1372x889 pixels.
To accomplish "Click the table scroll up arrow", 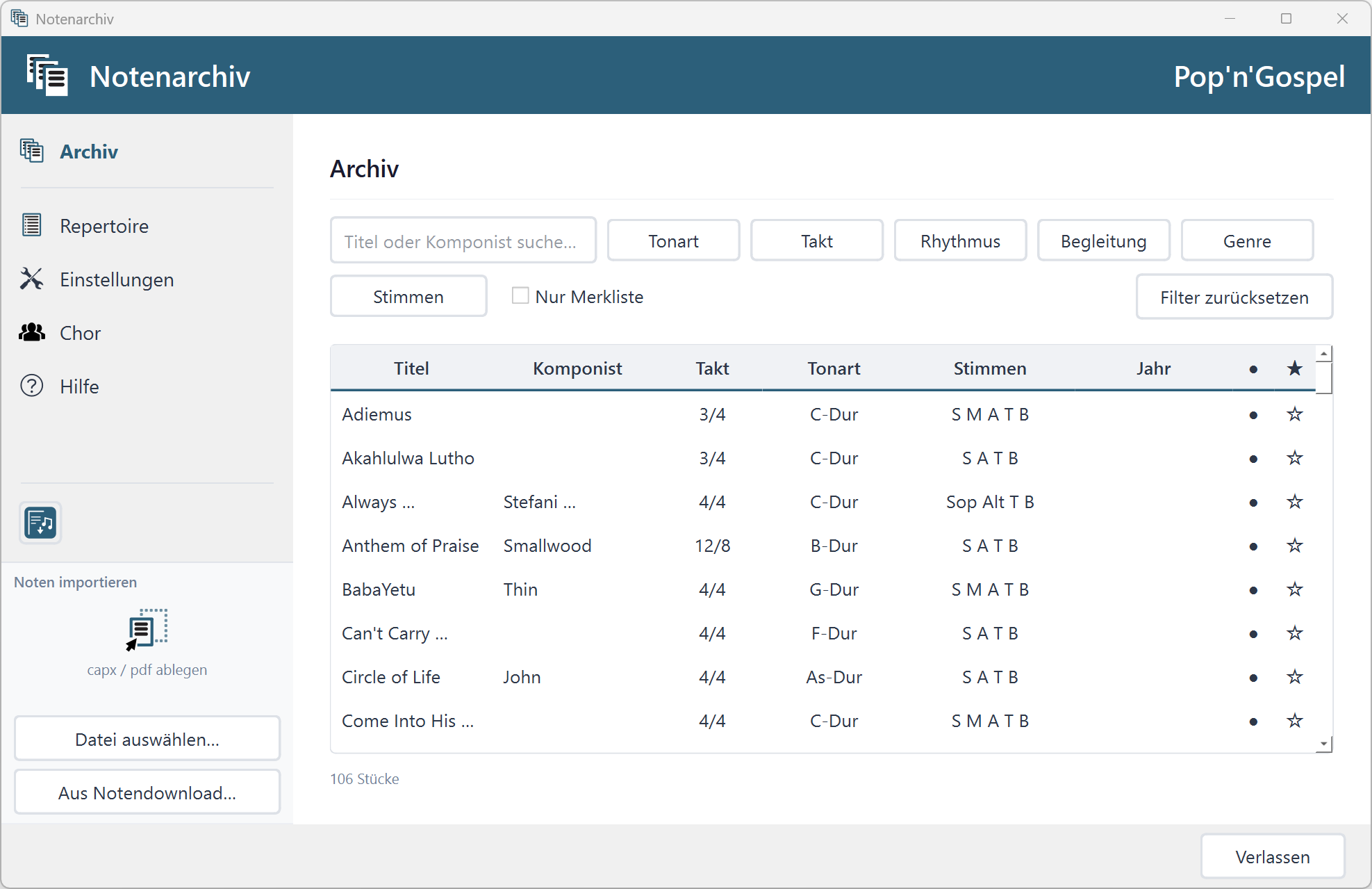I will [1324, 354].
